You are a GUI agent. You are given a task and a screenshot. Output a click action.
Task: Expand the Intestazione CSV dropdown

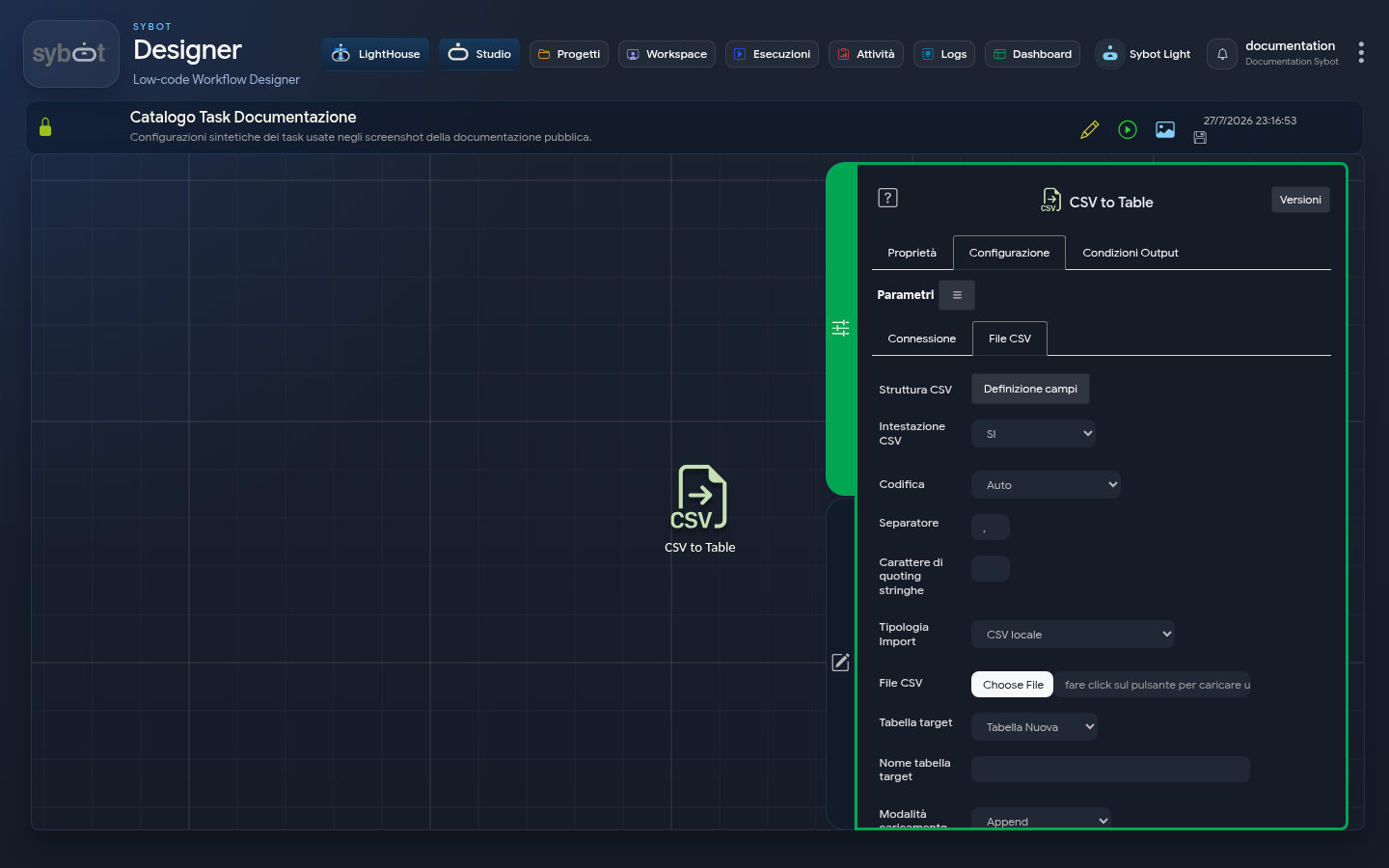(1033, 434)
